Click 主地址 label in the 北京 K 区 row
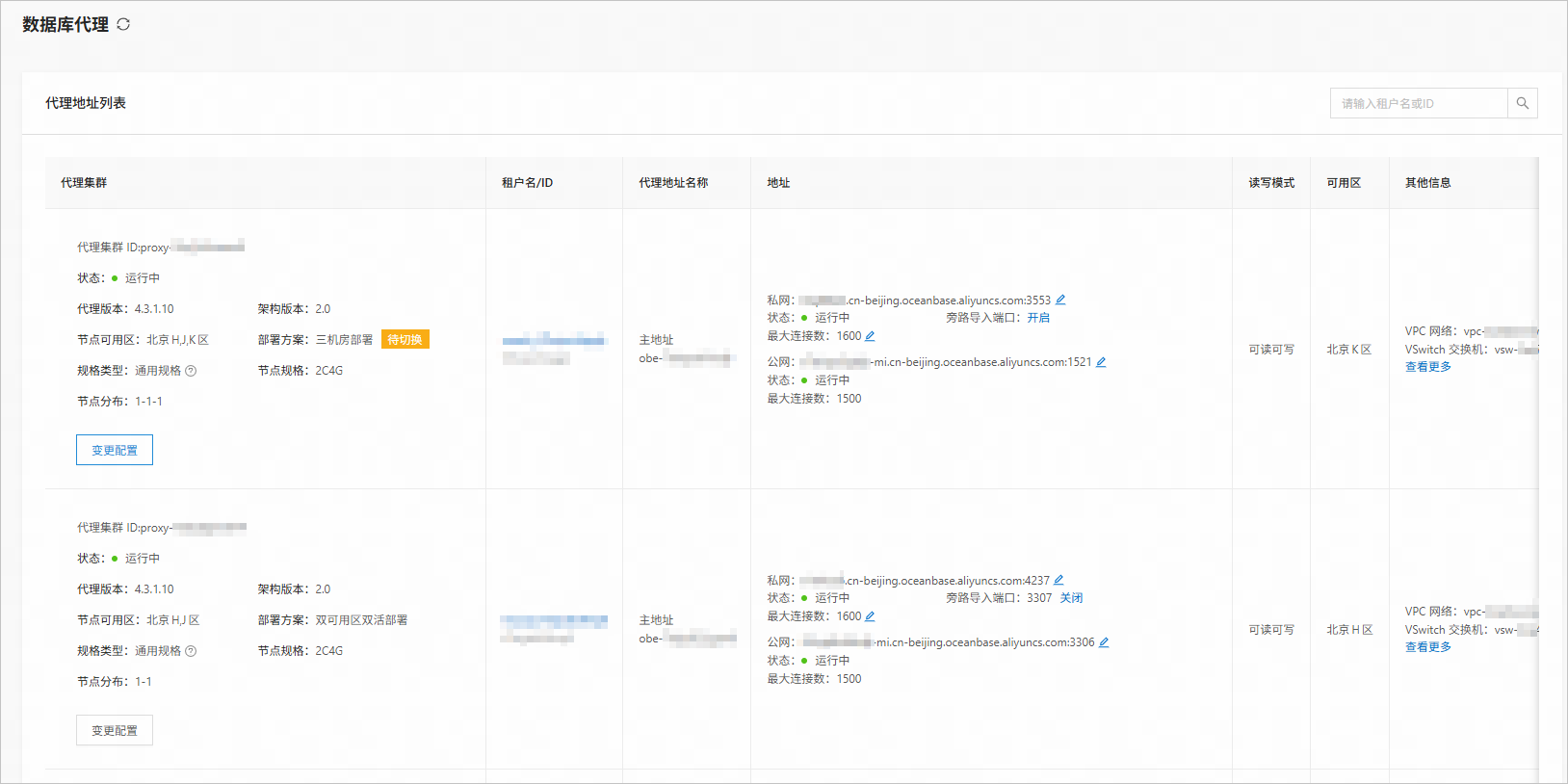 [656, 340]
